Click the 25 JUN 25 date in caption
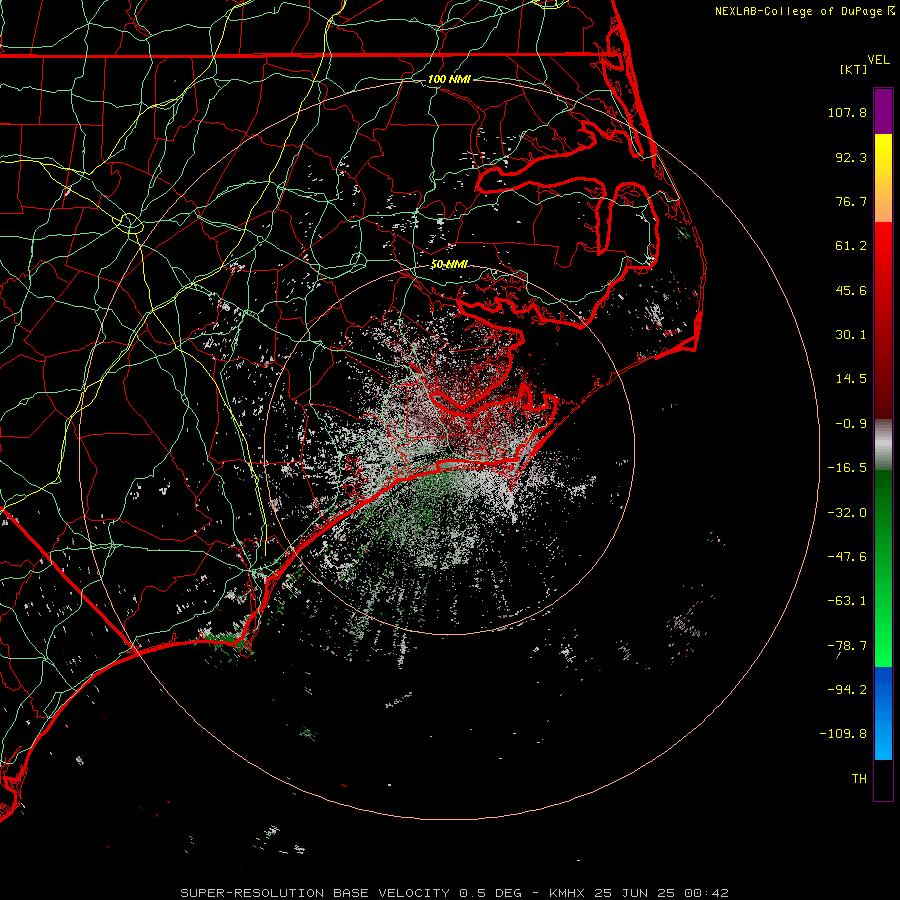This screenshot has width=900, height=900. (x=637, y=893)
